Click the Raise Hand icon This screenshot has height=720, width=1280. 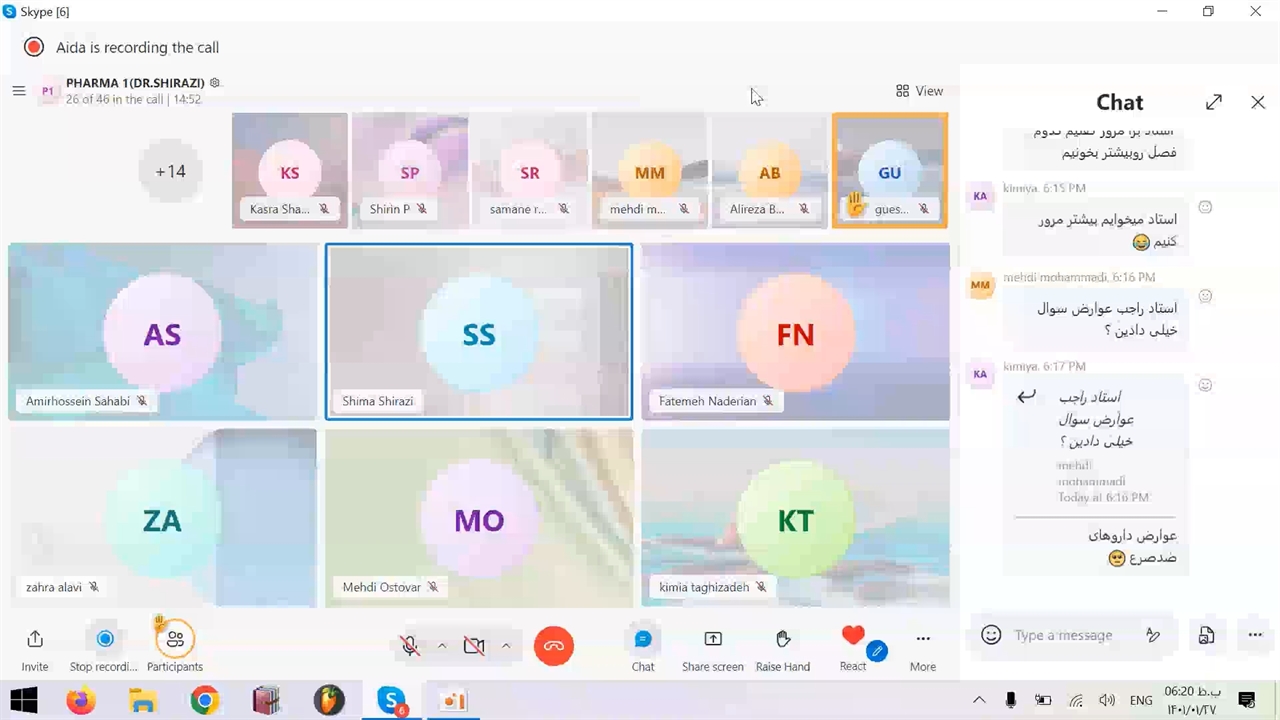click(x=783, y=640)
